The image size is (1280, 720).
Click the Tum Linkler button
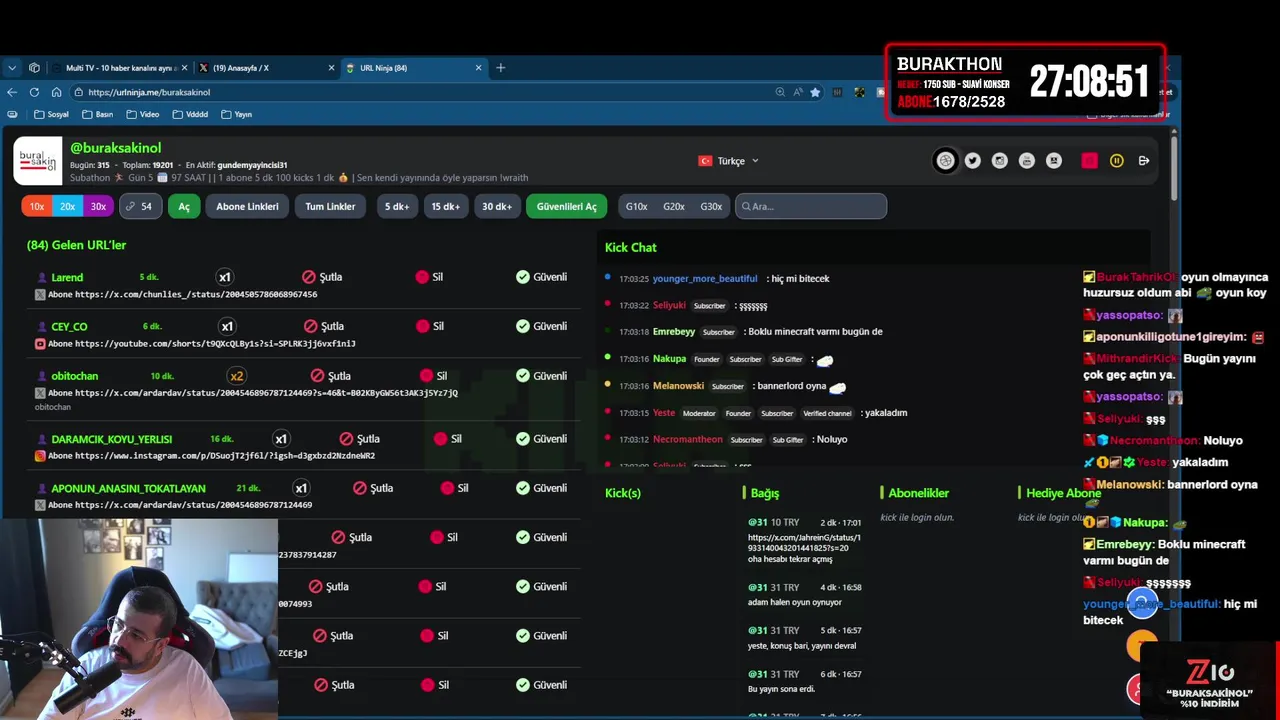[x=330, y=206]
